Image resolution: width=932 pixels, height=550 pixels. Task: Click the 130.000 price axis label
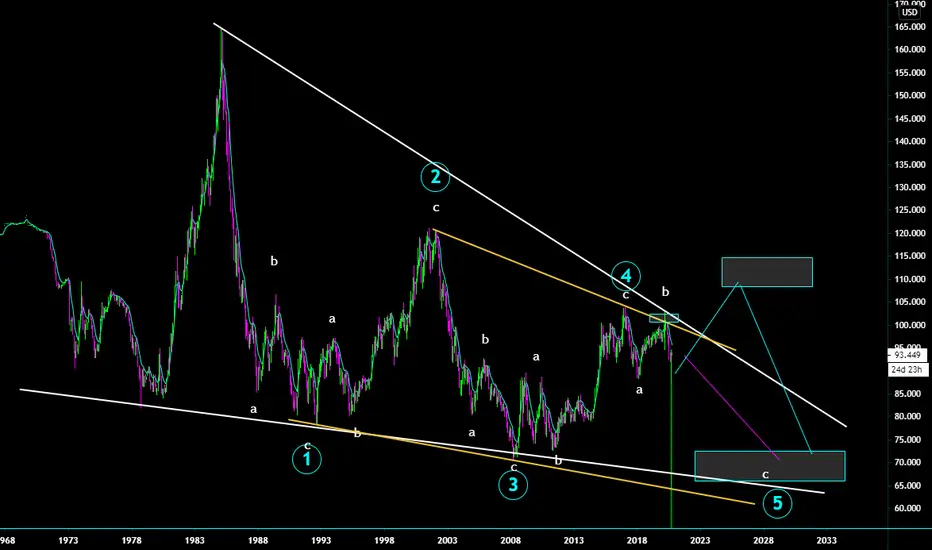coord(910,187)
